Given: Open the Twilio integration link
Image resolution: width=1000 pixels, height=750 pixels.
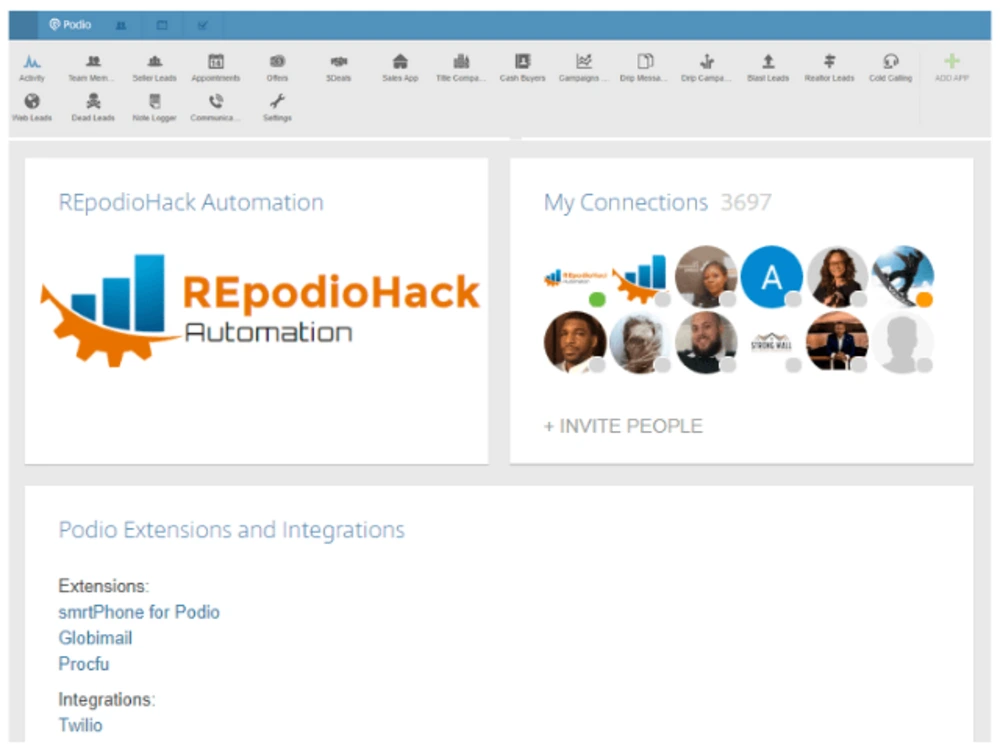Looking at the screenshot, I should (80, 725).
